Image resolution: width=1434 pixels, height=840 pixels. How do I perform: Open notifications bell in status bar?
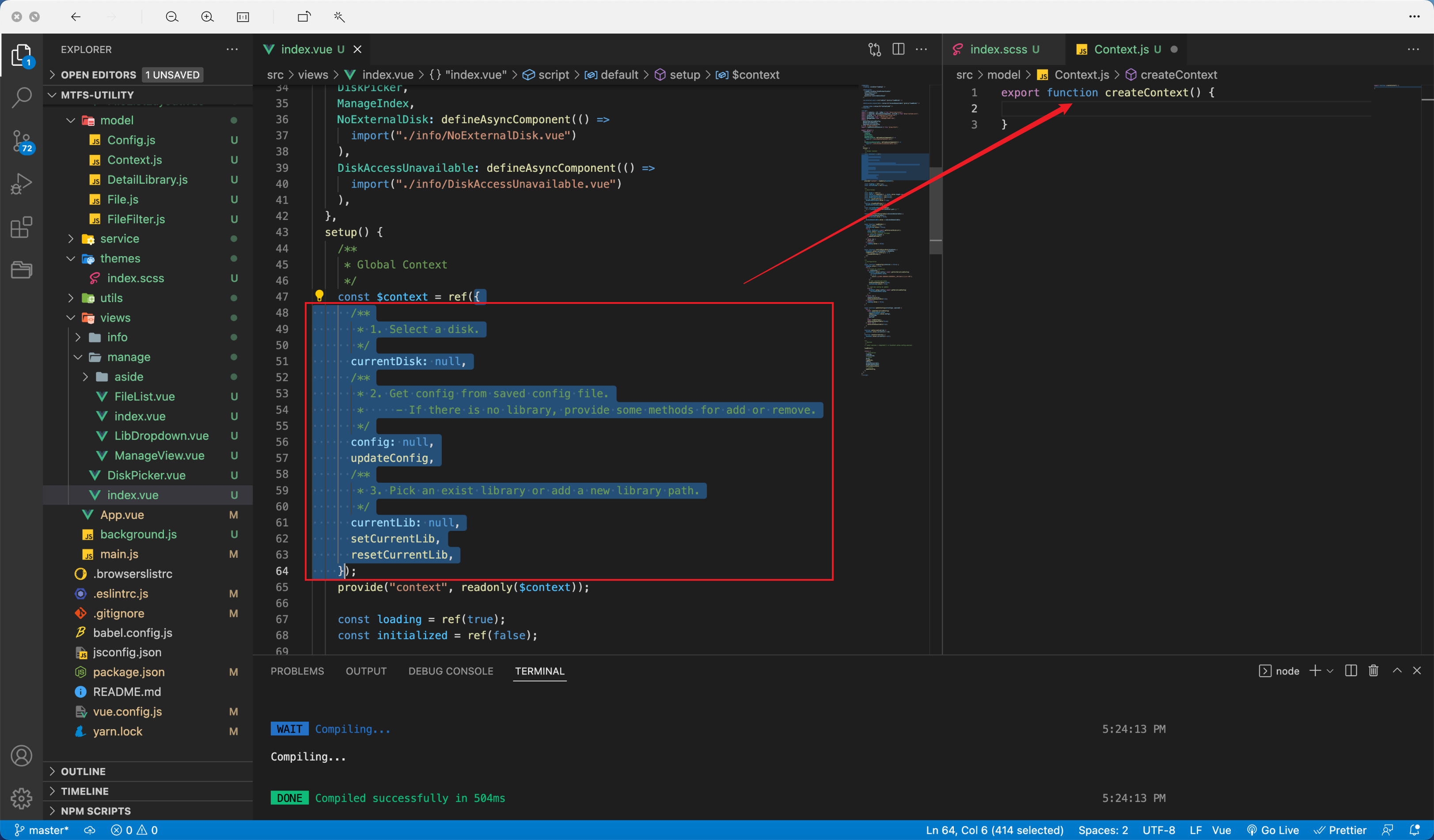click(x=1415, y=830)
